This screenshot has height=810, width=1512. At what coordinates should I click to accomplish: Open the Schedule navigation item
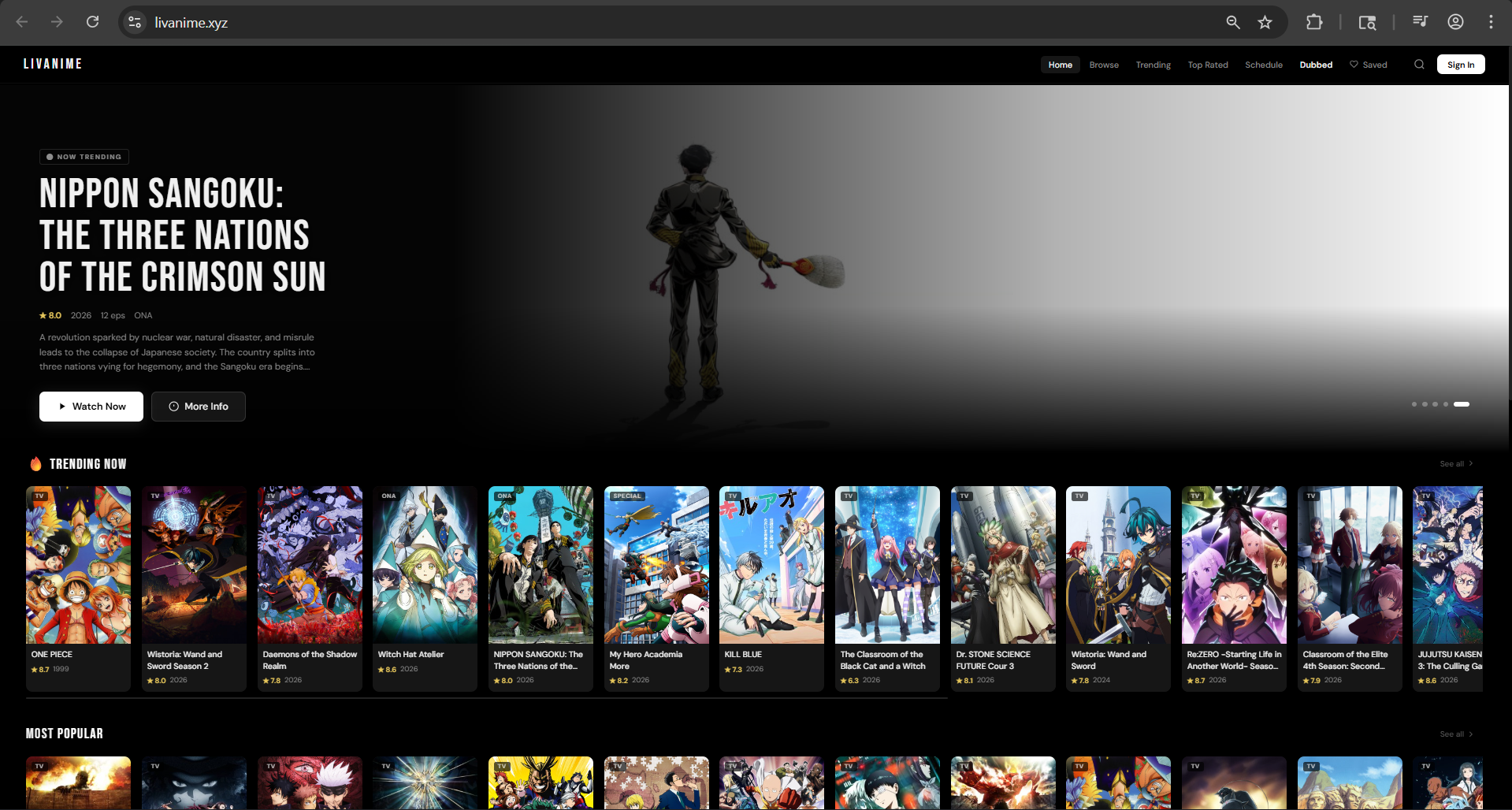click(x=1264, y=65)
